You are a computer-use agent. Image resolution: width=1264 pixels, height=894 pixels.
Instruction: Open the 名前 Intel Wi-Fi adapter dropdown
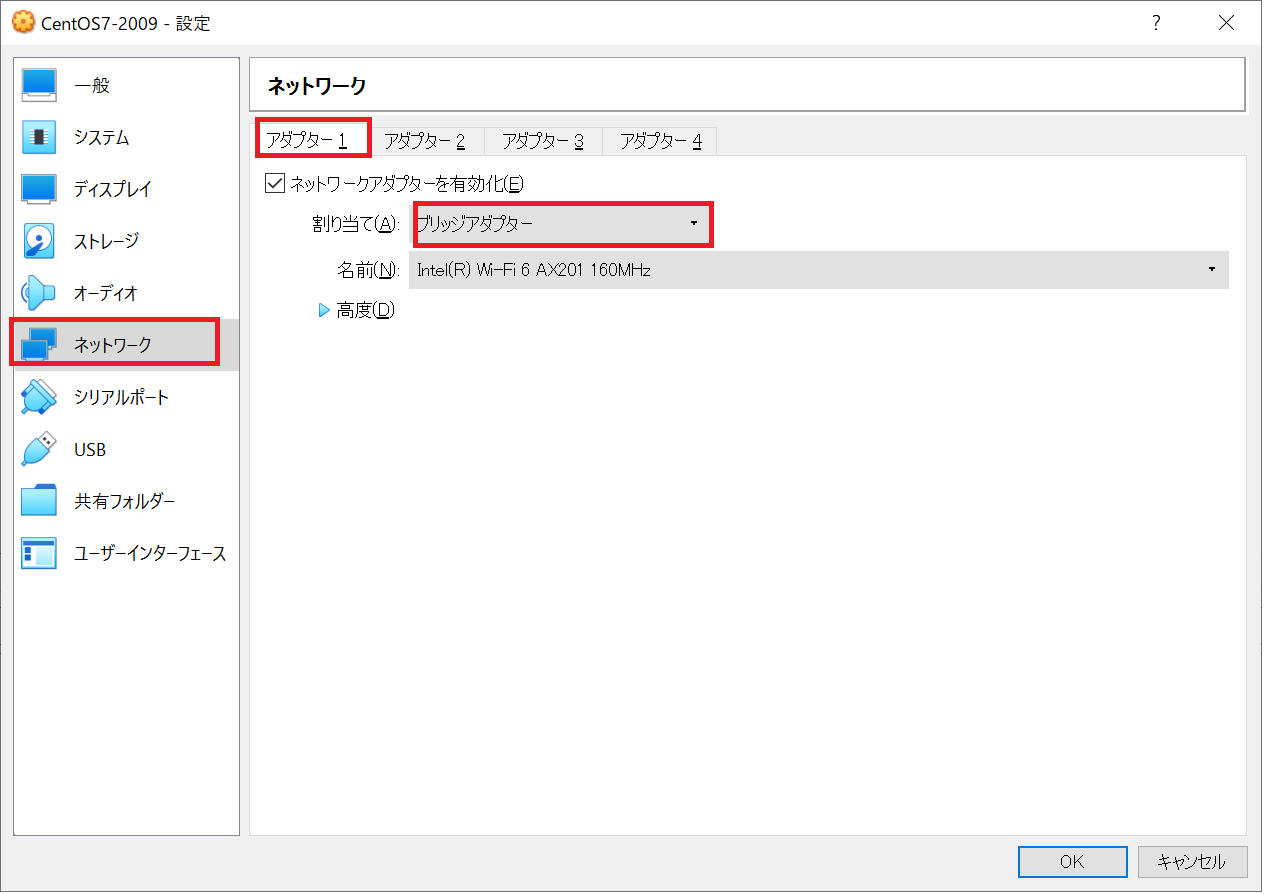coord(819,270)
